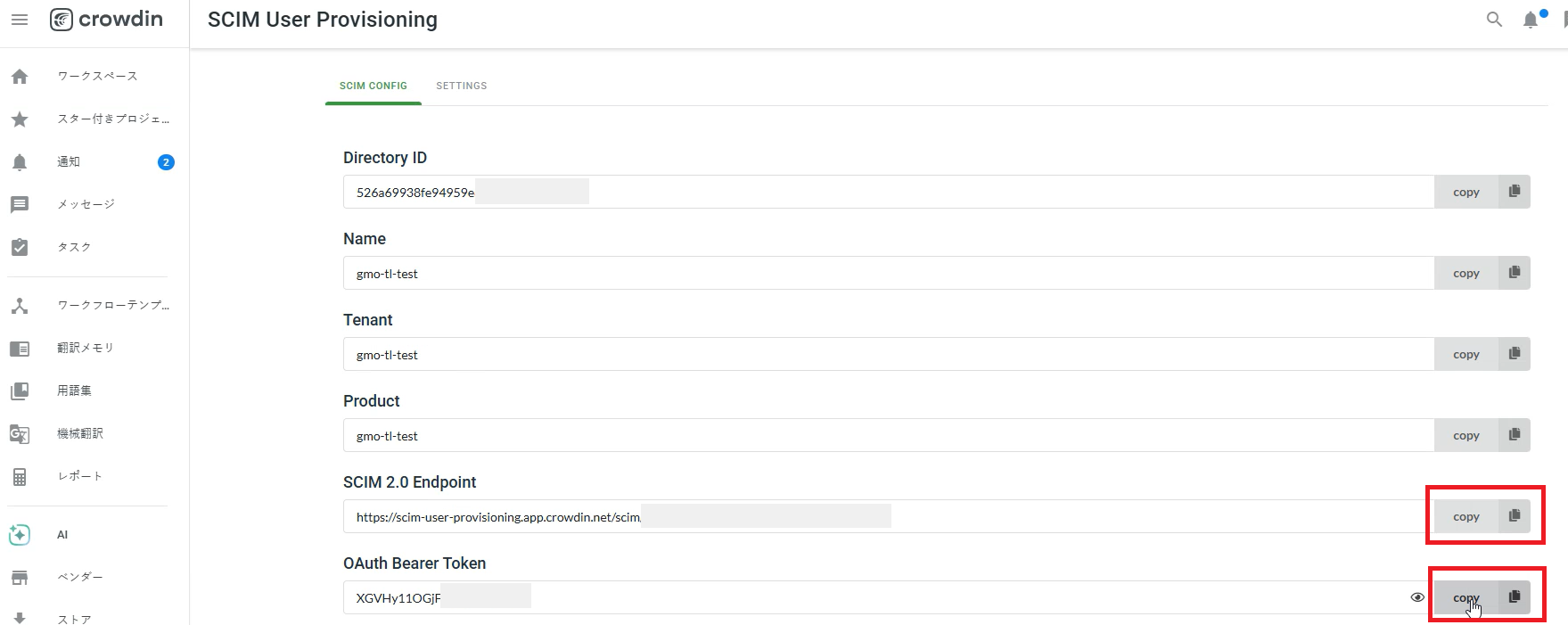Open the hamburger menu icon

(20, 20)
